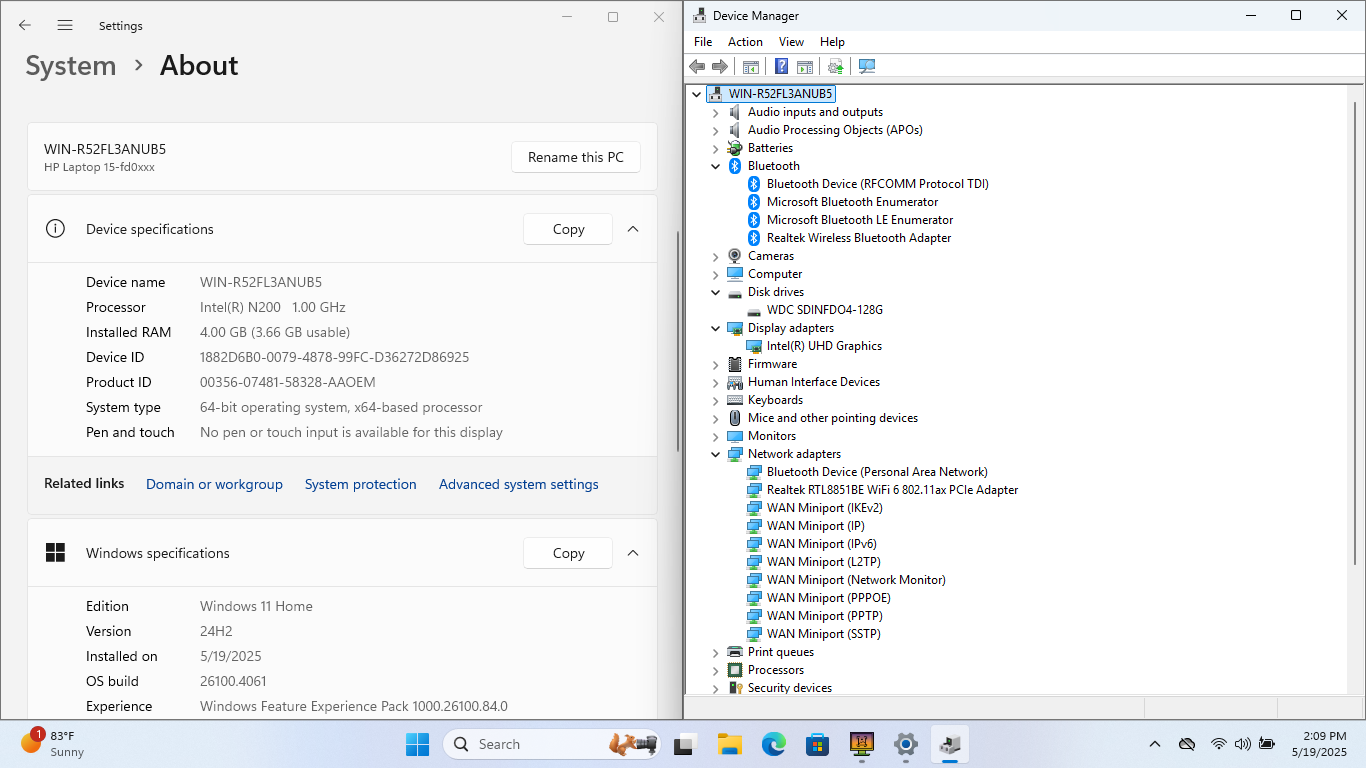Collapse the Display adapters category

[x=715, y=328]
